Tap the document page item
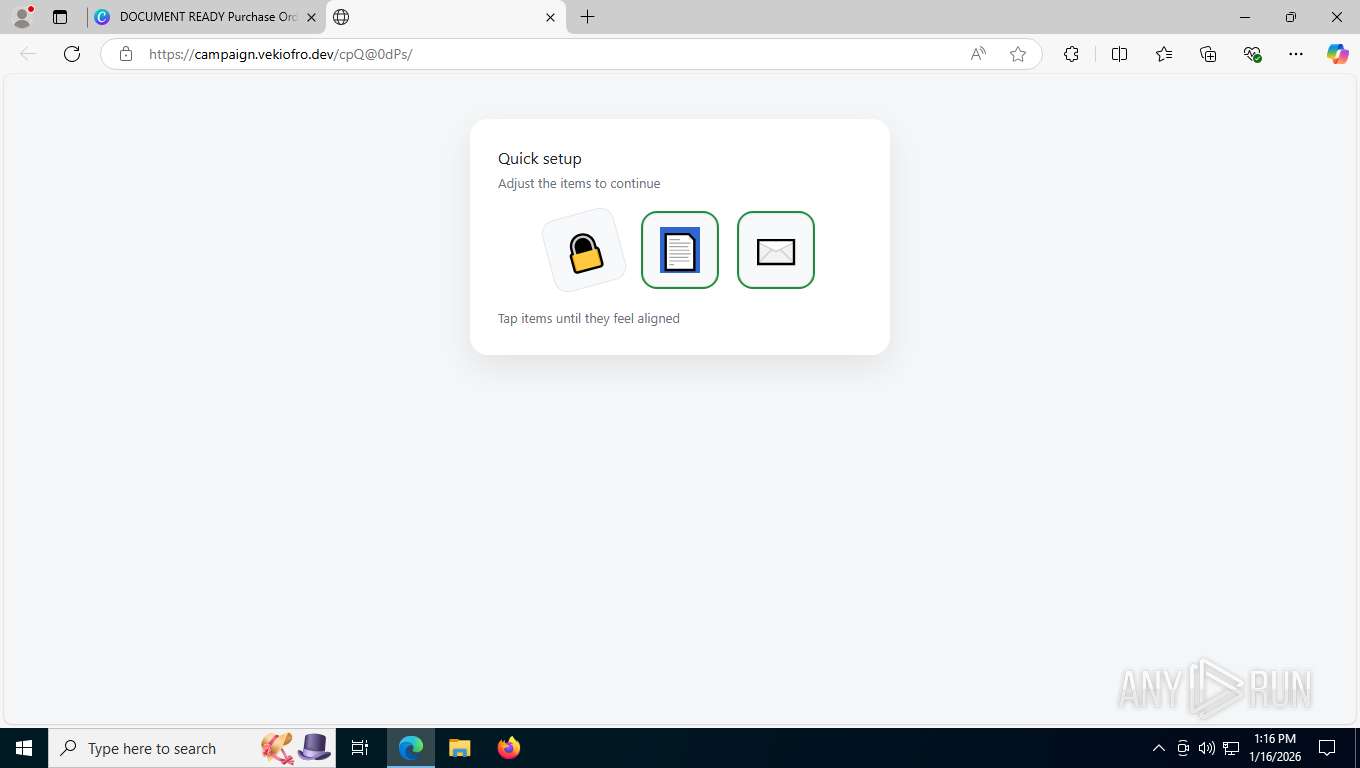Image resolution: width=1360 pixels, height=768 pixels. click(x=680, y=250)
